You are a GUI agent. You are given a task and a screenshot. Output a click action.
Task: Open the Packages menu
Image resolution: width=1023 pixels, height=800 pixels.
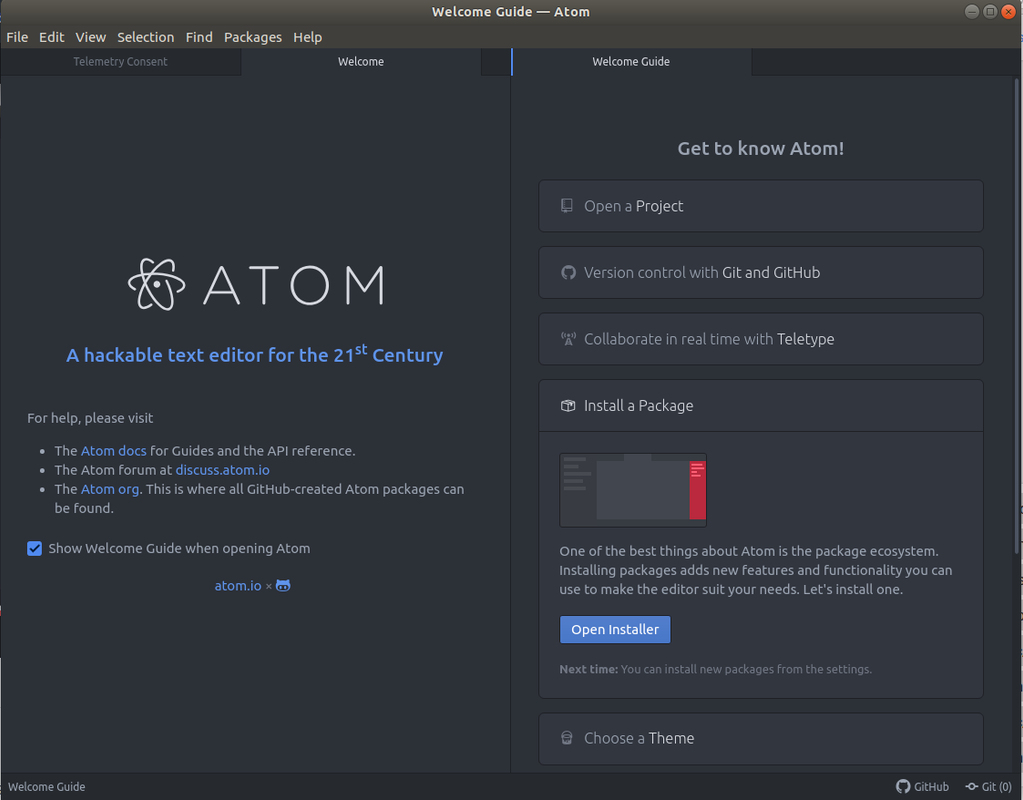click(x=252, y=37)
